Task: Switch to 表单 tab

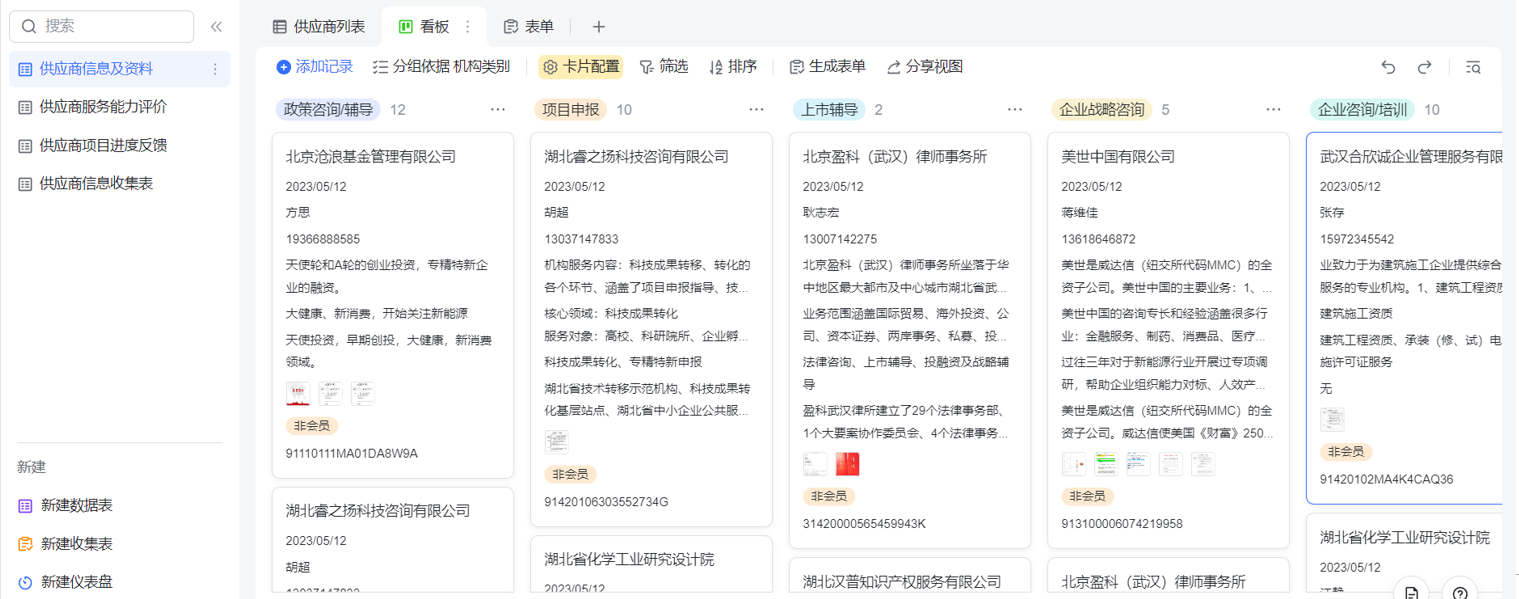Action: tap(529, 27)
